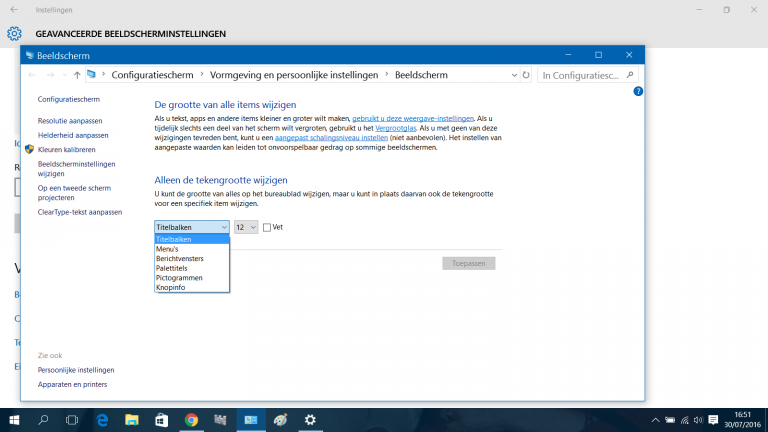Refresh the Configuratiescherm address bar

[x=526, y=75]
